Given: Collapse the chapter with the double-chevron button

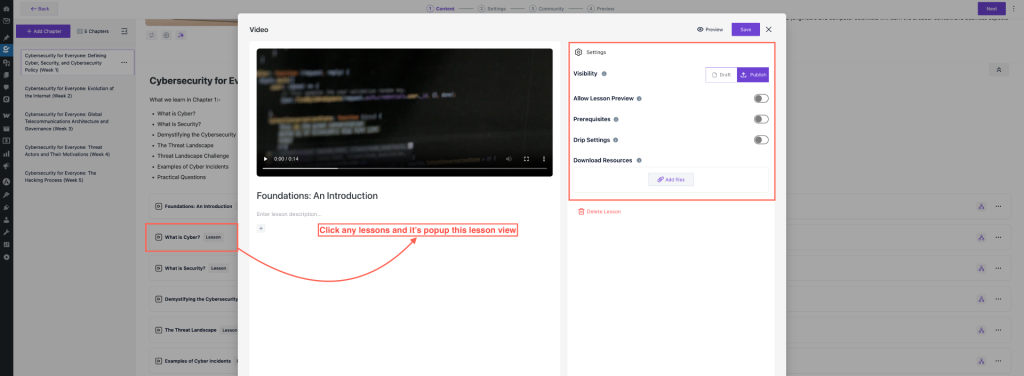Looking at the screenshot, I should click(999, 70).
